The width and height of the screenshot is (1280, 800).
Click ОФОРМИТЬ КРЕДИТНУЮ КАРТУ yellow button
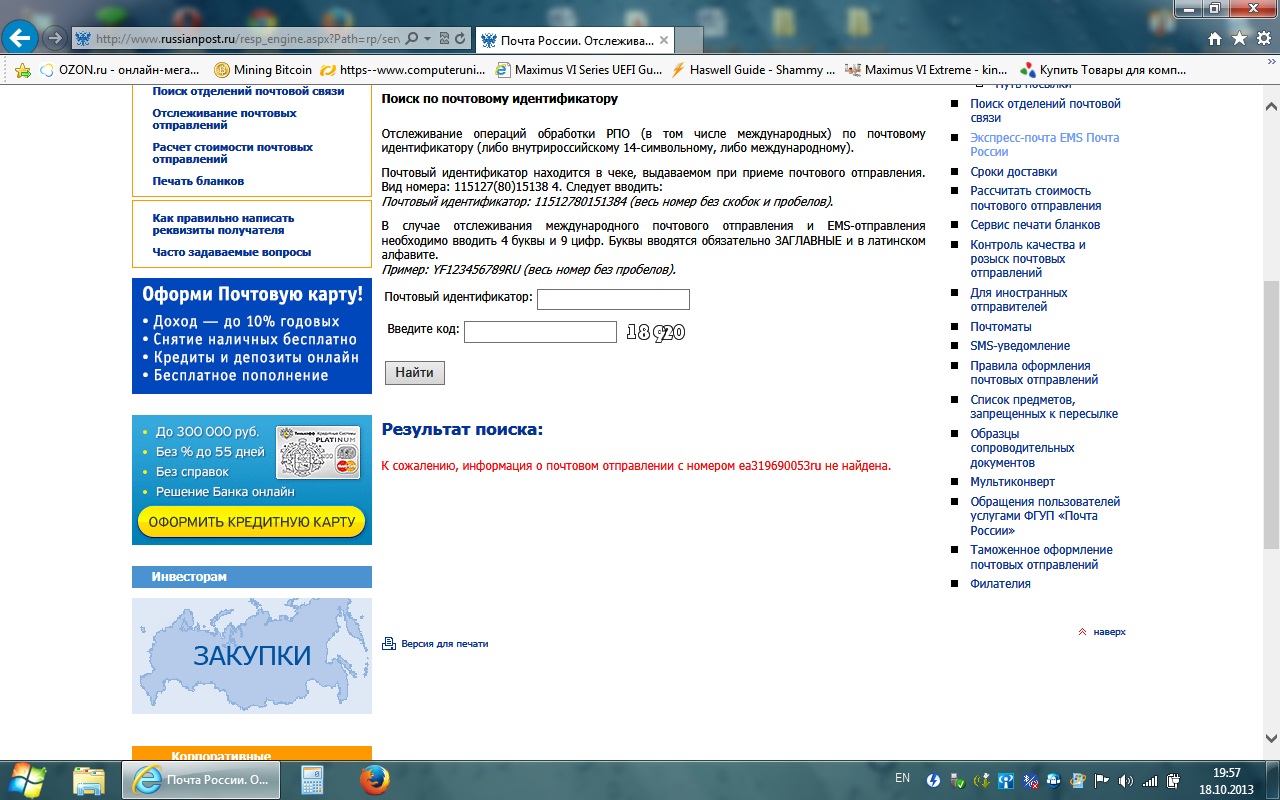pyautogui.click(x=252, y=522)
